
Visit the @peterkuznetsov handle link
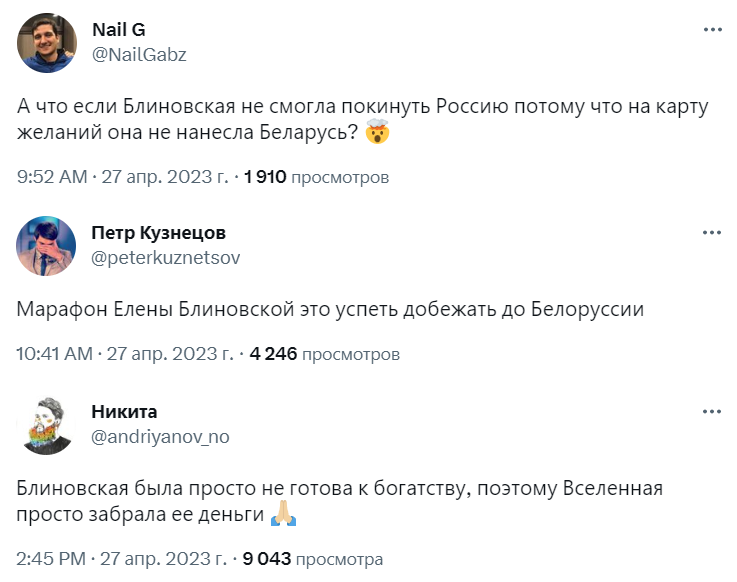165,257
